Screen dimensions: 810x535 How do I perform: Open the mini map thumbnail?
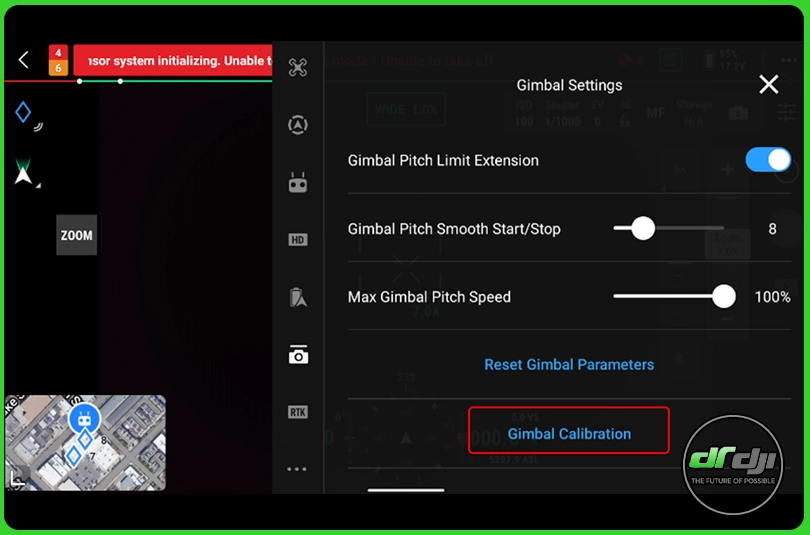[85, 441]
